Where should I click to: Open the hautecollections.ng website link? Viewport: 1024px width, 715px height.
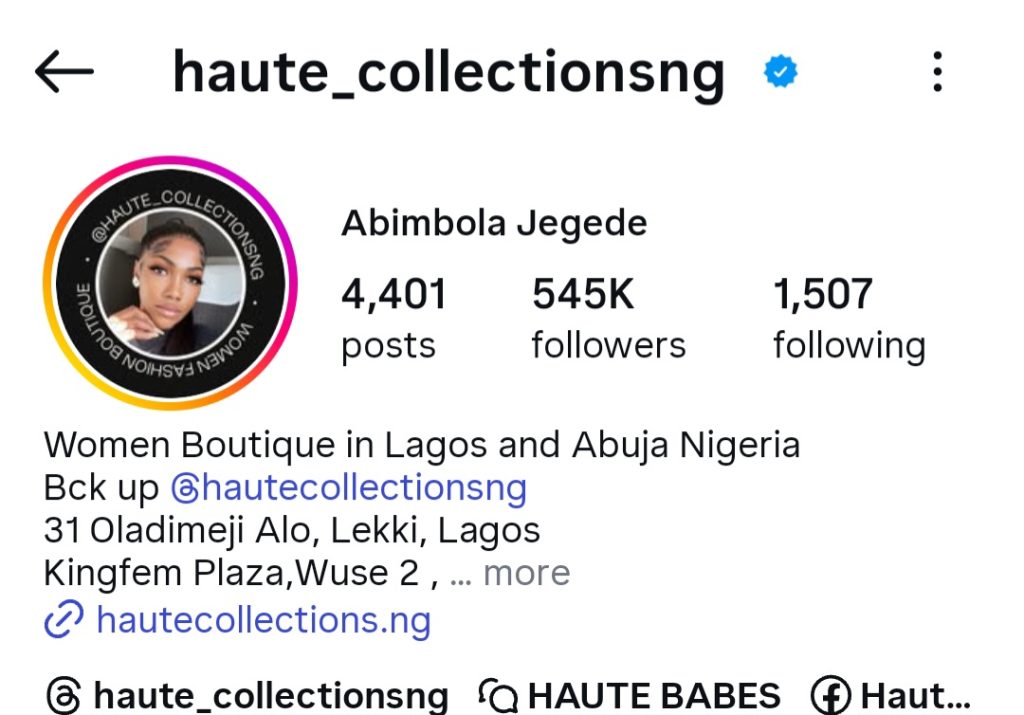click(x=263, y=619)
